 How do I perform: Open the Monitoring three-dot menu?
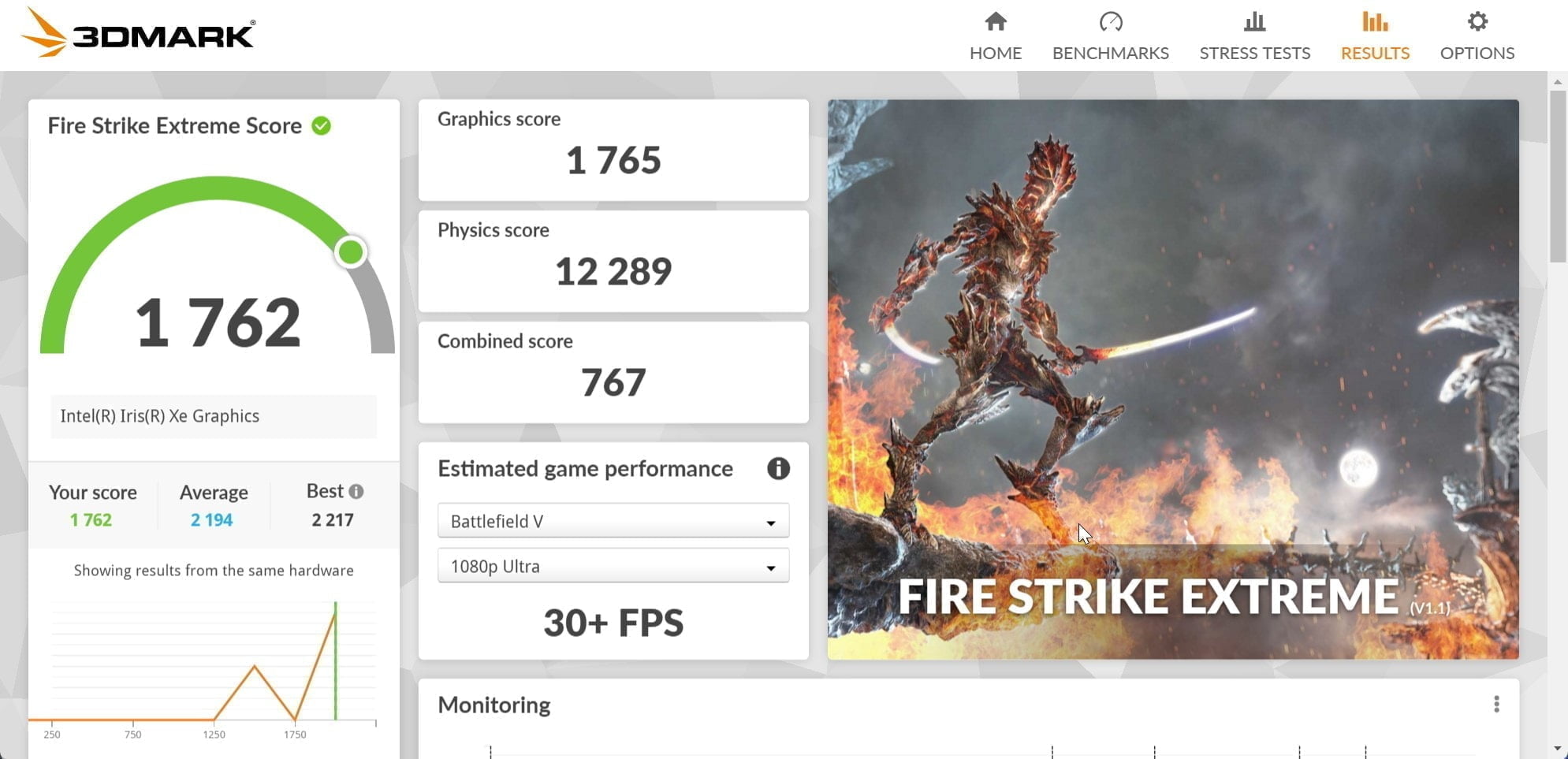[x=1495, y=704]
